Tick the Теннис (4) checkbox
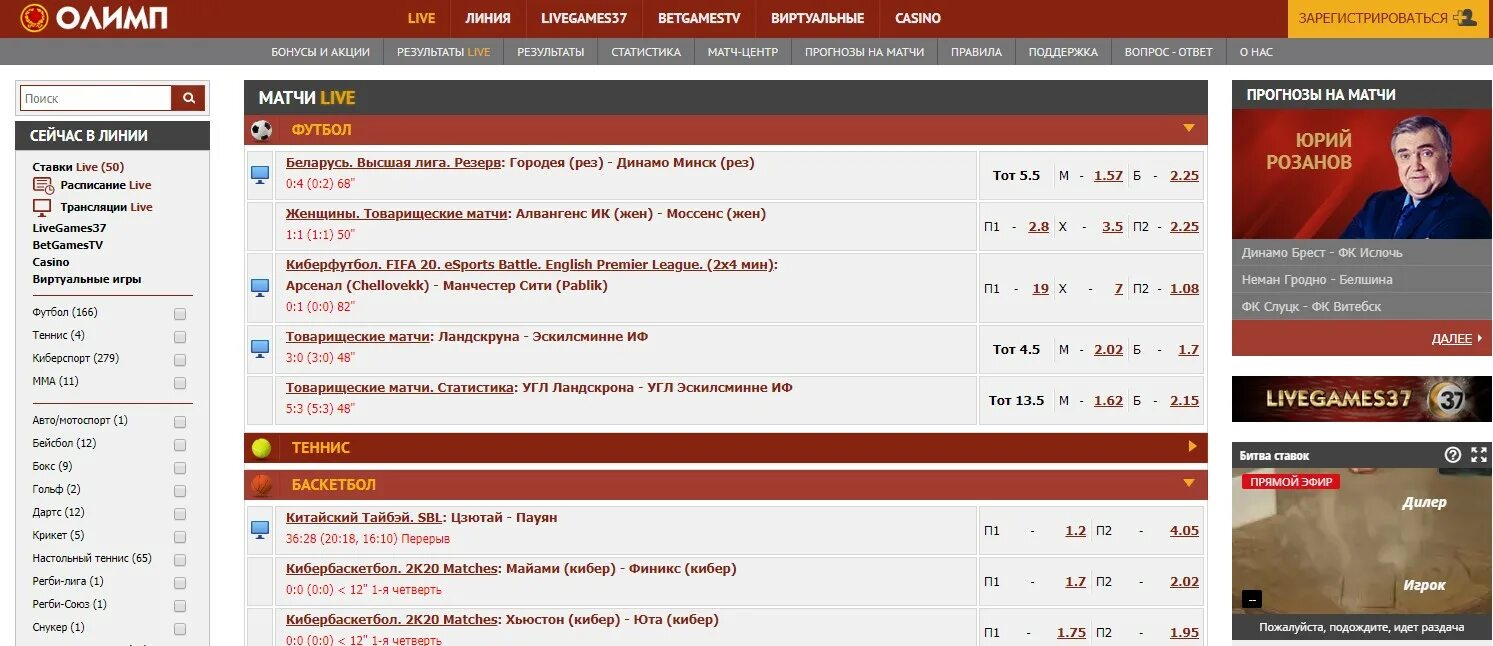This screenshot has width=1493, height=646. pos(180,336)
